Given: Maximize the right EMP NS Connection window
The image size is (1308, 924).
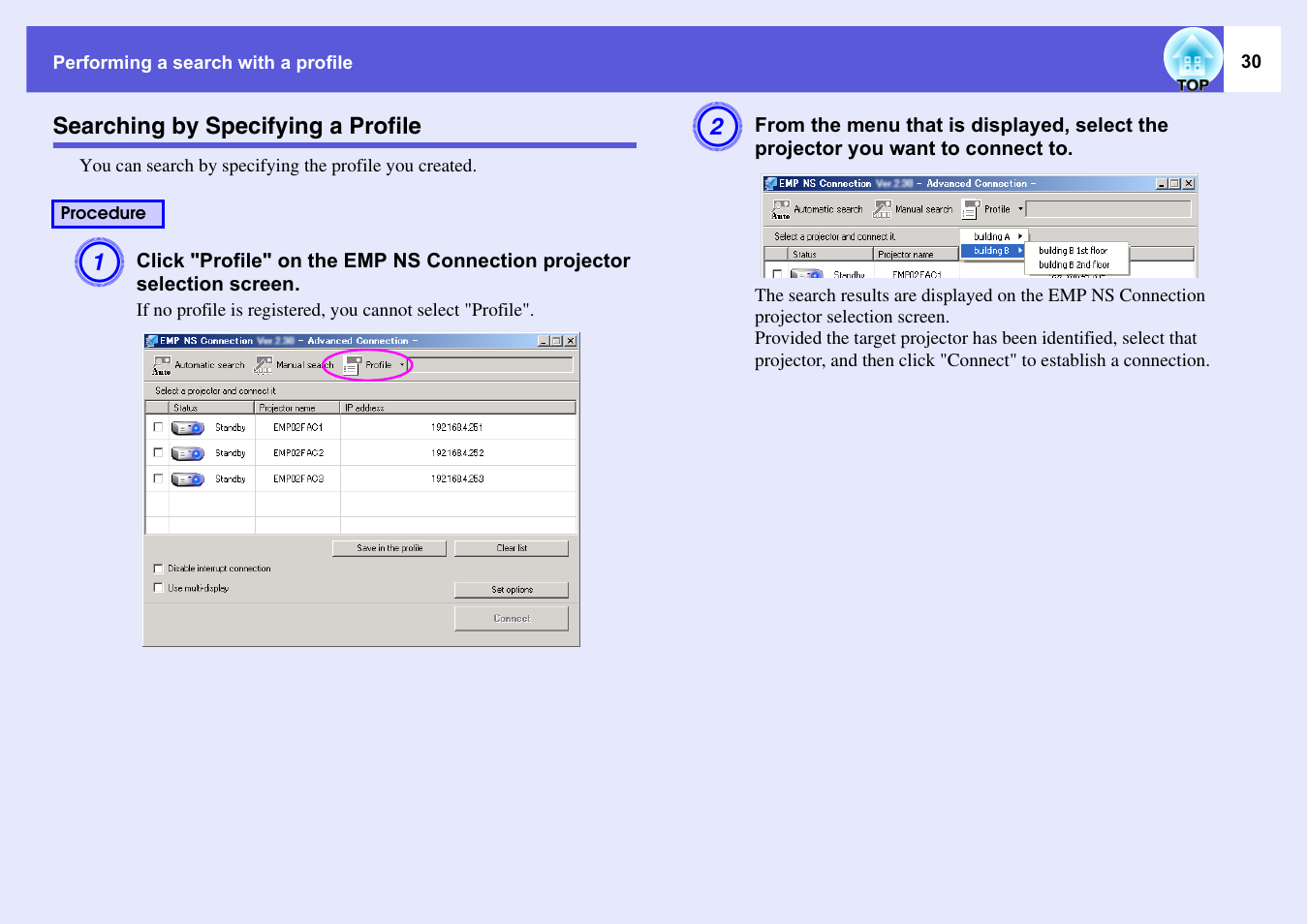Looking at the screenshot, I should (x=1175, y=184).
